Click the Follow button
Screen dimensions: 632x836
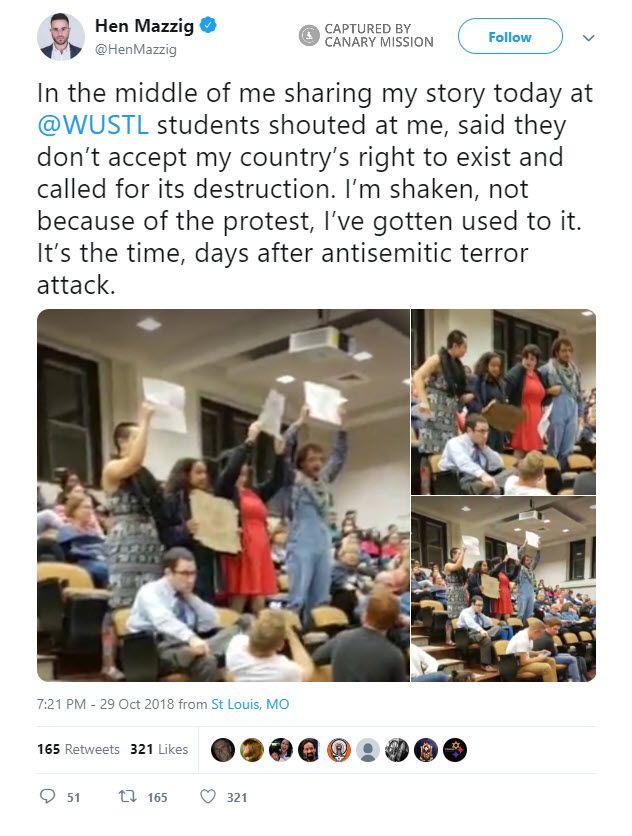coord(510,36)
